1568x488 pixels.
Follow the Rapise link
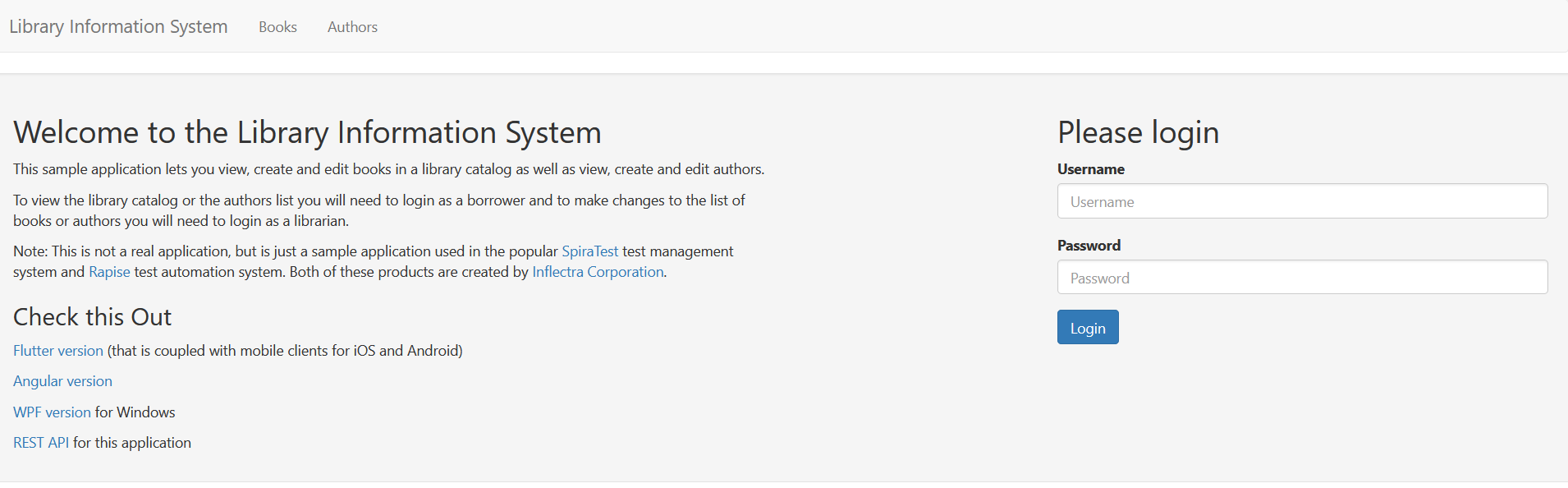(x=109, y=272)
